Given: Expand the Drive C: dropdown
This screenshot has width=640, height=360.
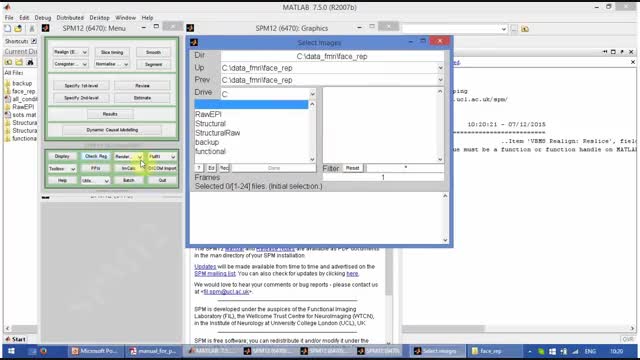Looking at the screenshot, I should point(313,94).
